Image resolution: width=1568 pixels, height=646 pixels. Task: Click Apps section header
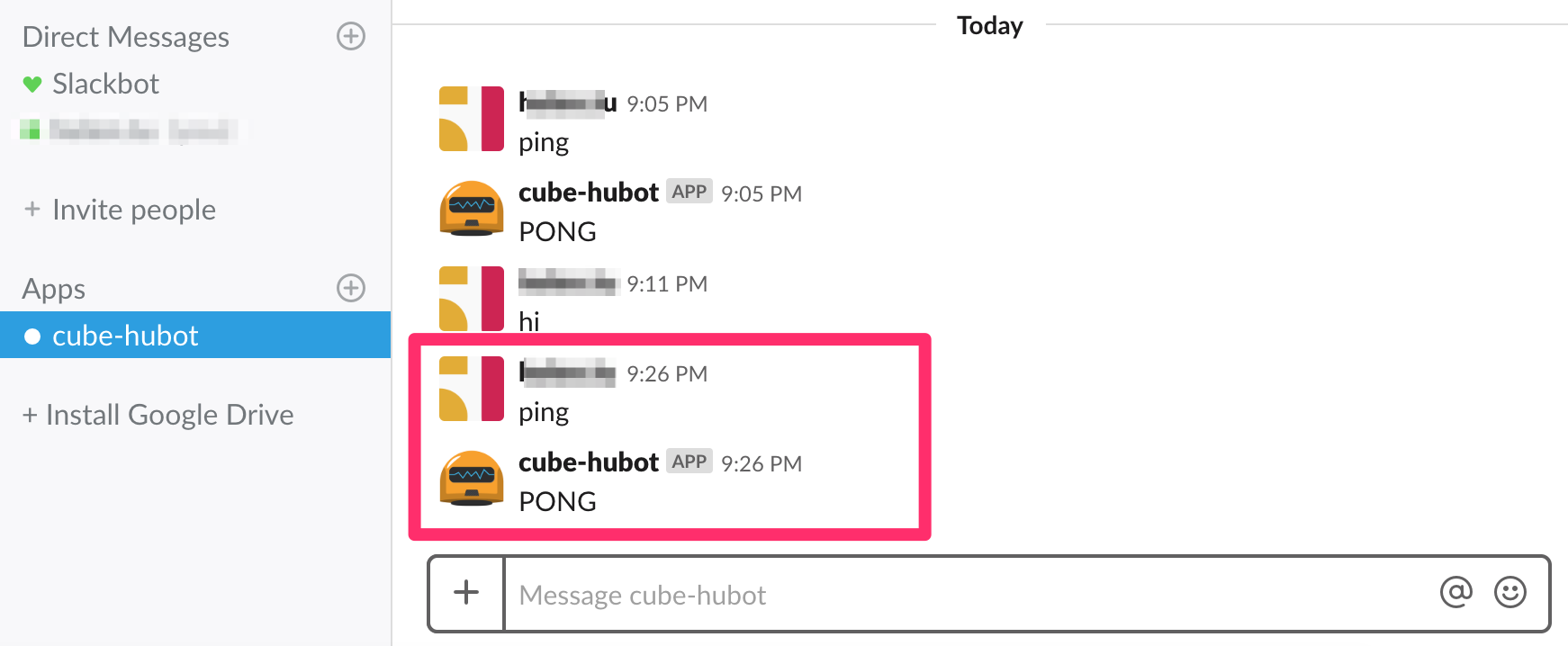[54, 289]
